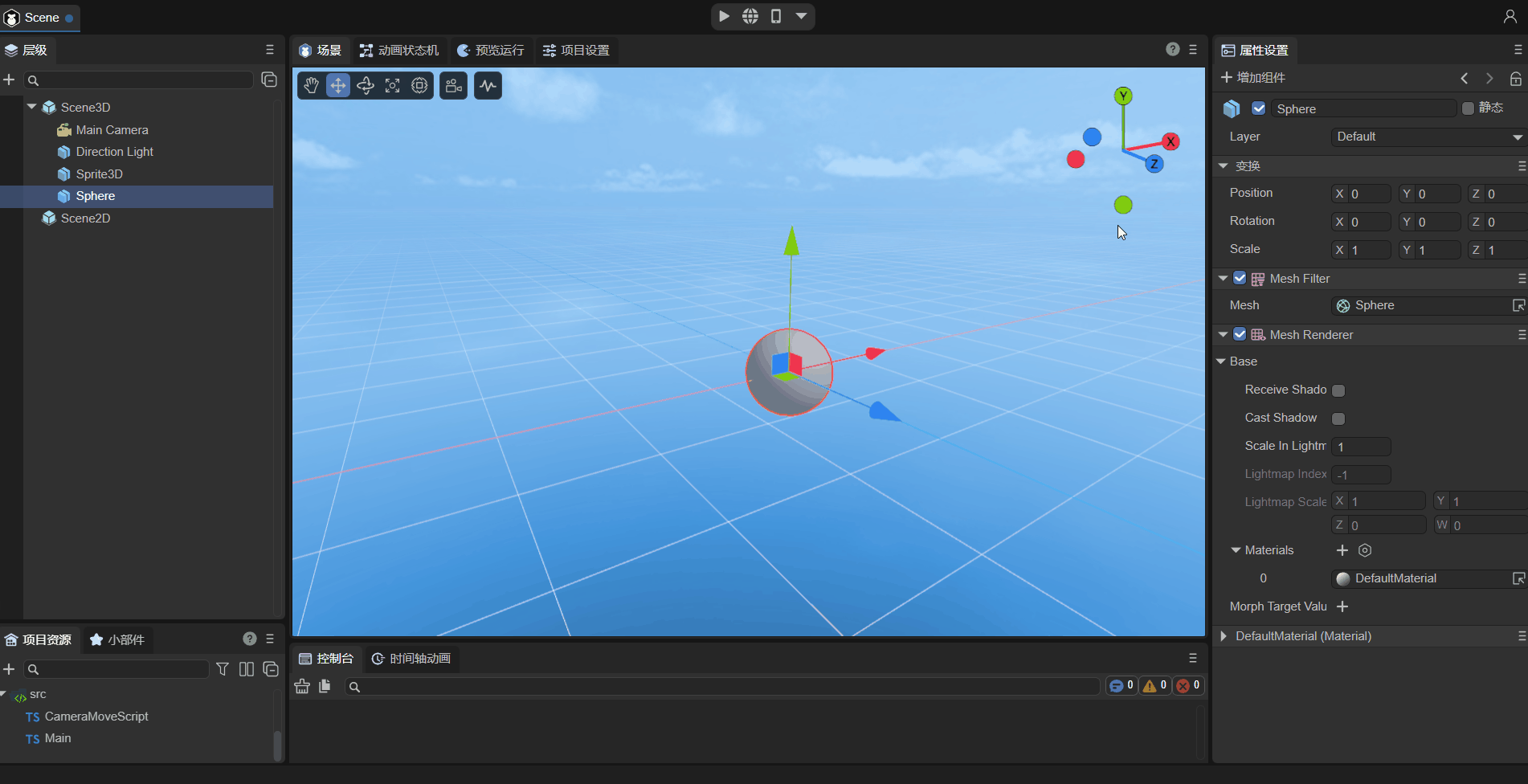Enable the Receive Shadow checkbox
The image size is (1528, 784).
coord(1338,390)
